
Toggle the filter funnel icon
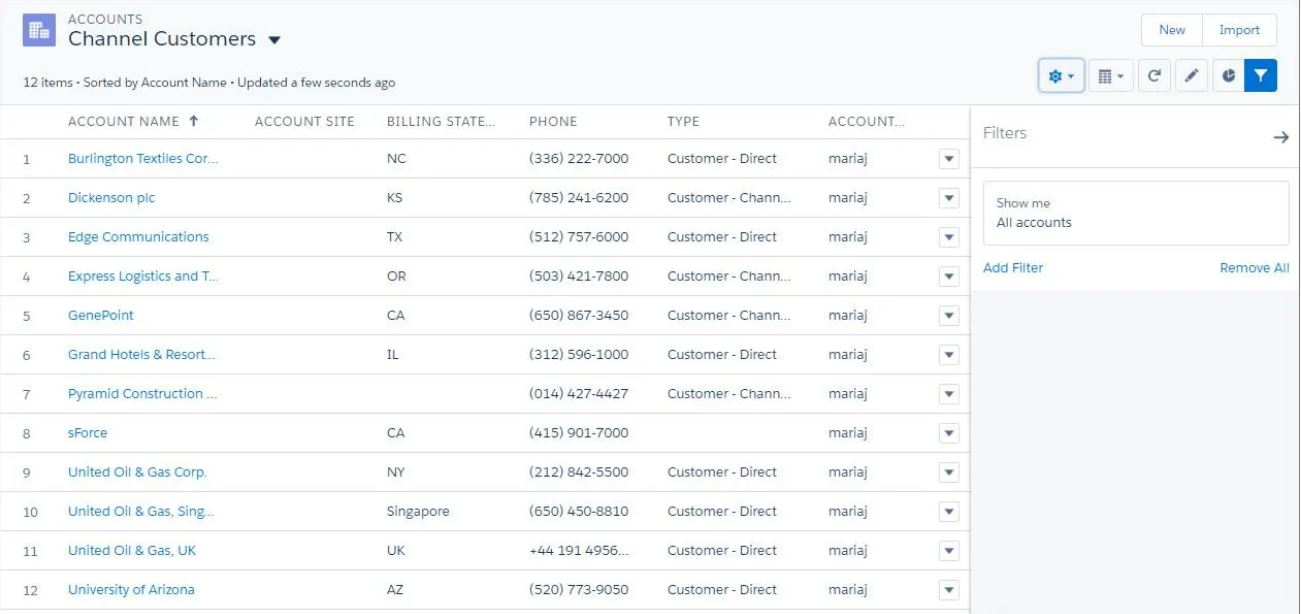pos(1261,75)
